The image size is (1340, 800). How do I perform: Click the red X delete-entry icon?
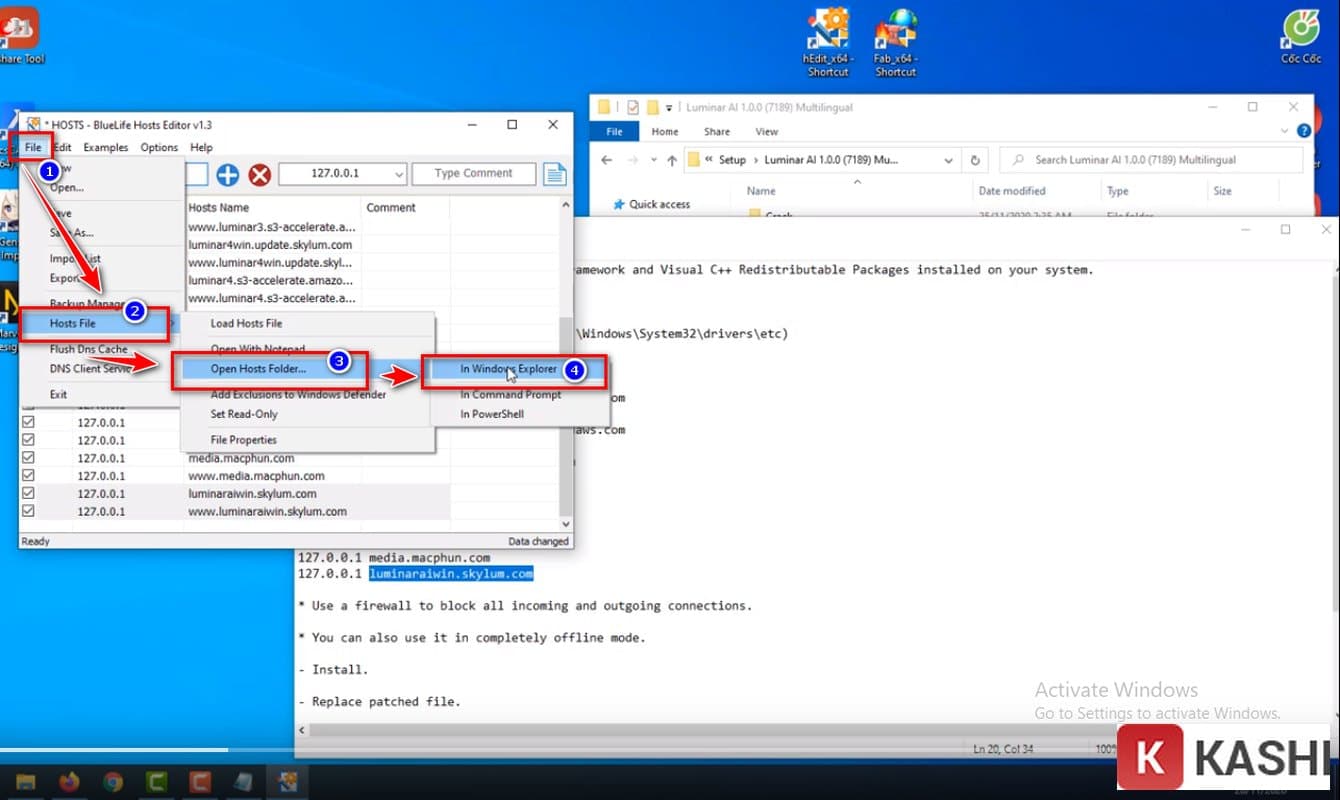pyautogui.click(x=259, y=175)
